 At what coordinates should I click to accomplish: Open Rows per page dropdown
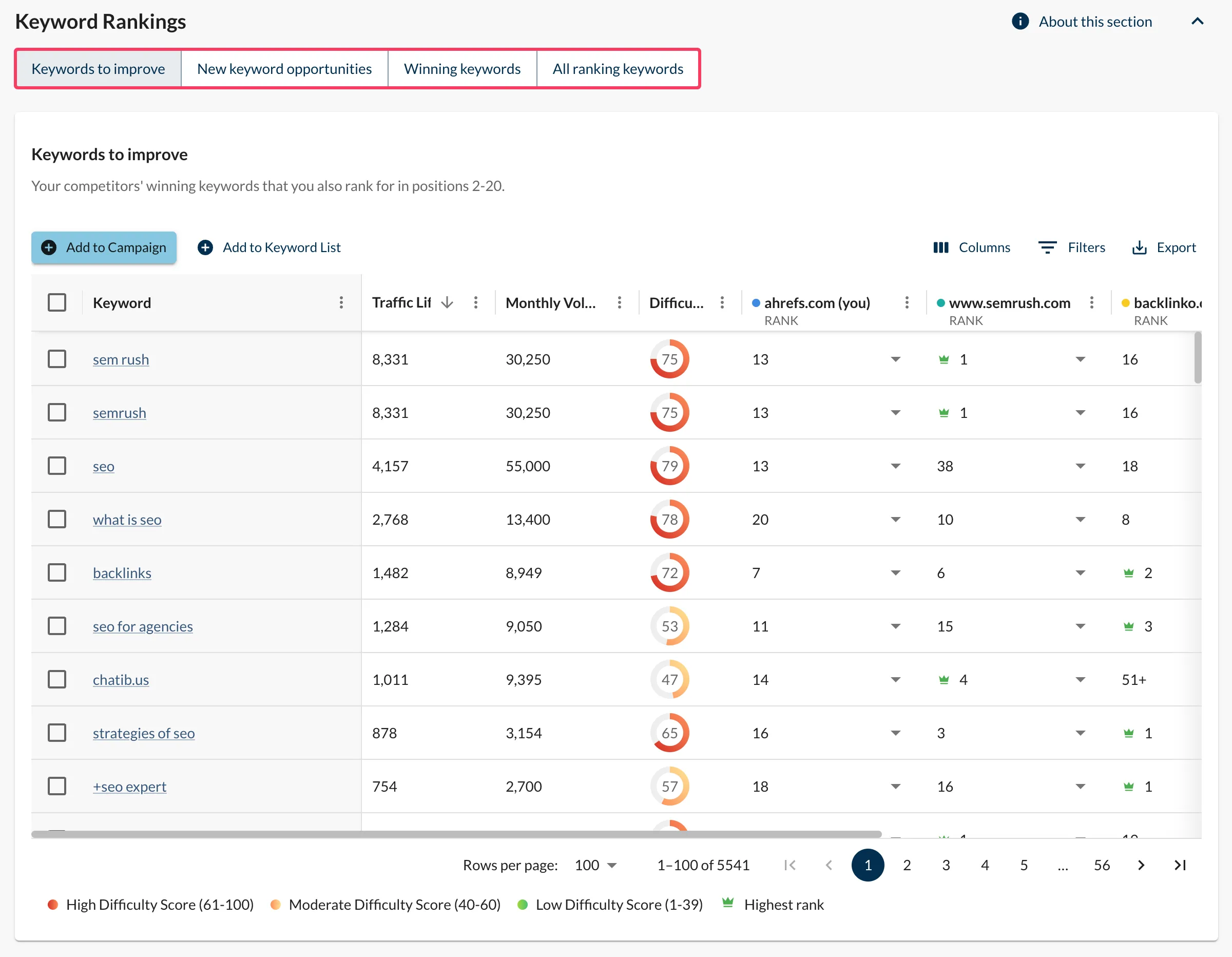[x=595, y=865]
